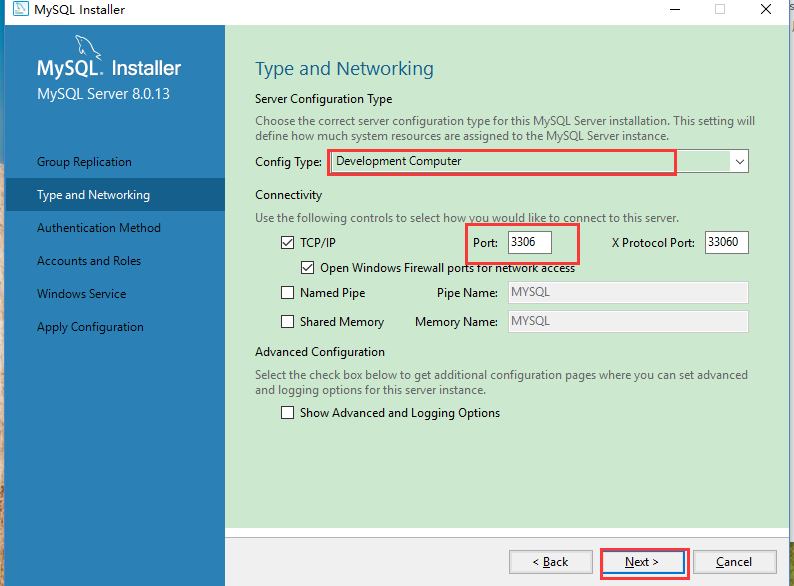794x586 pixels.
Task: Click the Back button
Action: [x=550, y=562]
